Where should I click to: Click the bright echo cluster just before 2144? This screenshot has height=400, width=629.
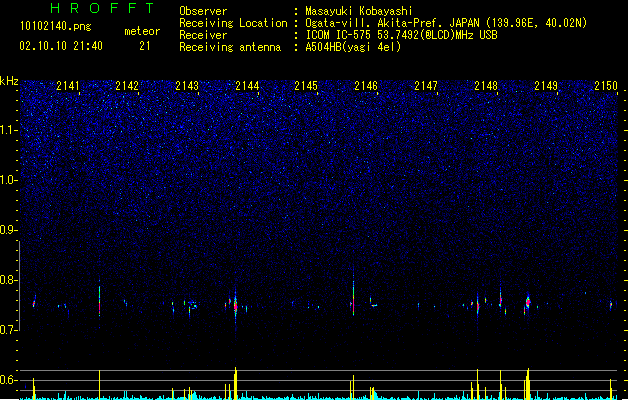coord(235,306)
